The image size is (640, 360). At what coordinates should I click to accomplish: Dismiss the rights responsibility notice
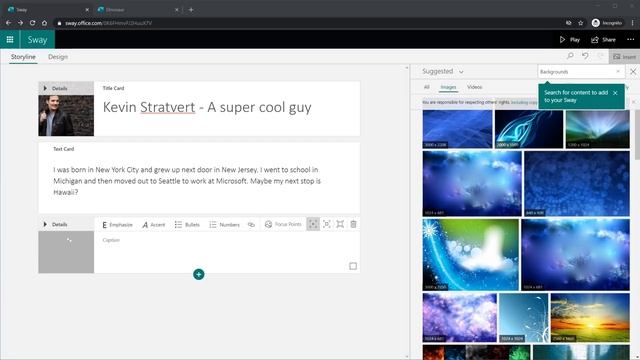(633, 102)
